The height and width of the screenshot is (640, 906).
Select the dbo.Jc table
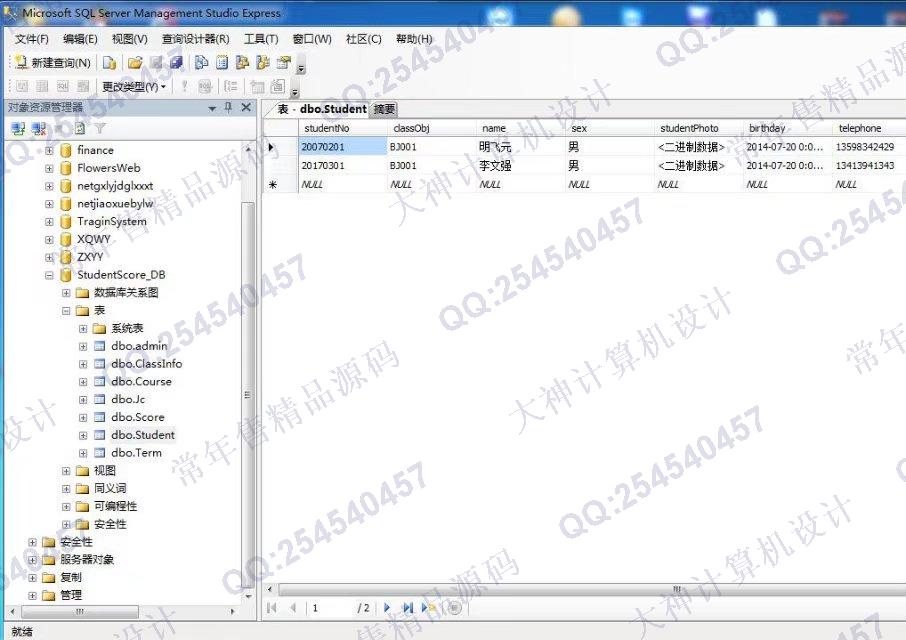[x=128, y=399]
